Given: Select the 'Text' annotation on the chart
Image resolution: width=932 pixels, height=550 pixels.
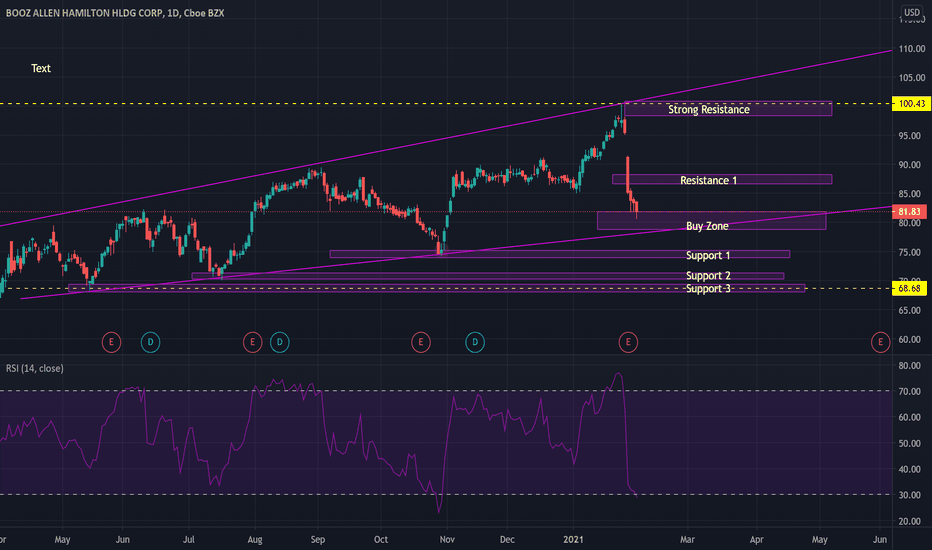Looking at the screenshot, I should pyautogui.click(x=40, y=68).
